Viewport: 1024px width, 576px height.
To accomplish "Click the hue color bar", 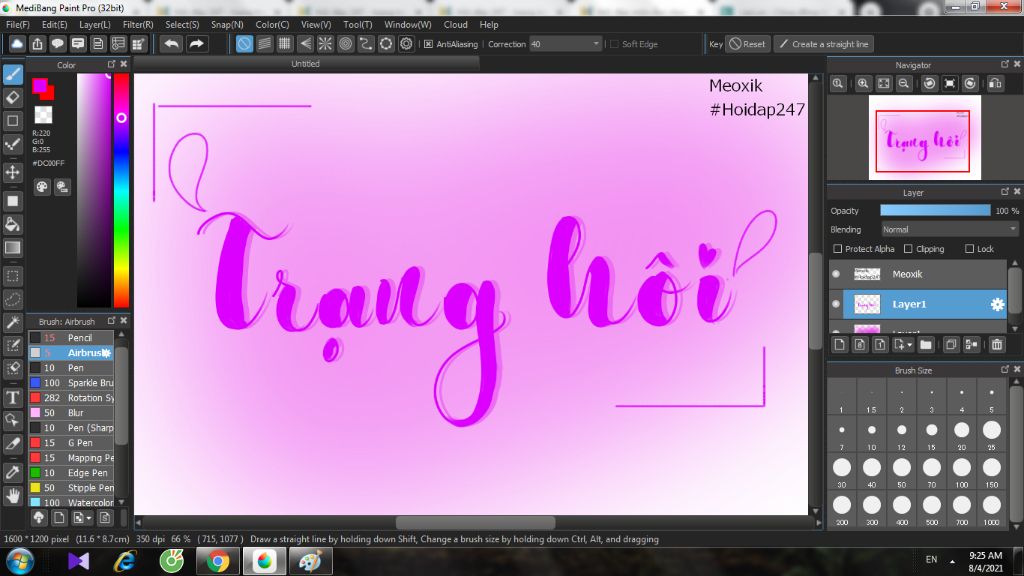I will point(121,190).
